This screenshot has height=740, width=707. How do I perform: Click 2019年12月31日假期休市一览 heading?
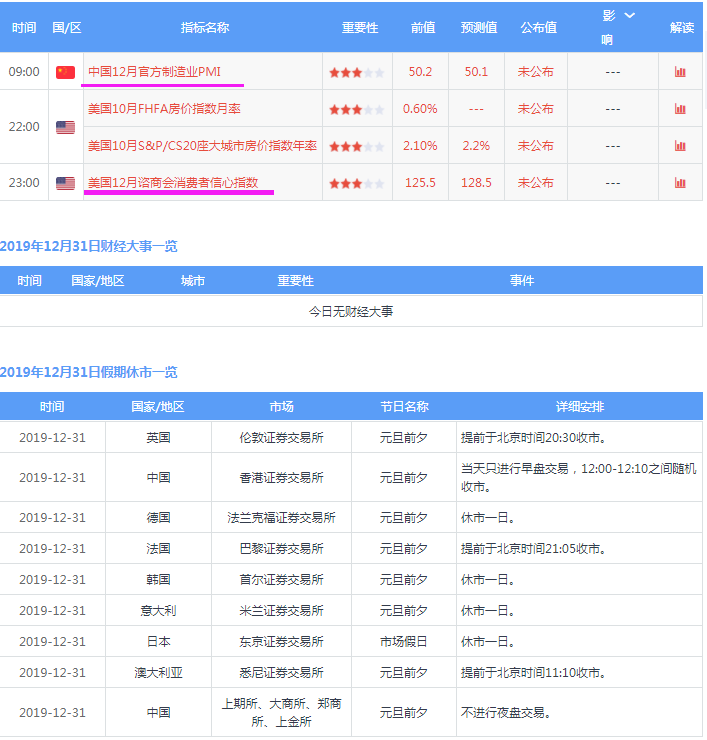(89, 372)
